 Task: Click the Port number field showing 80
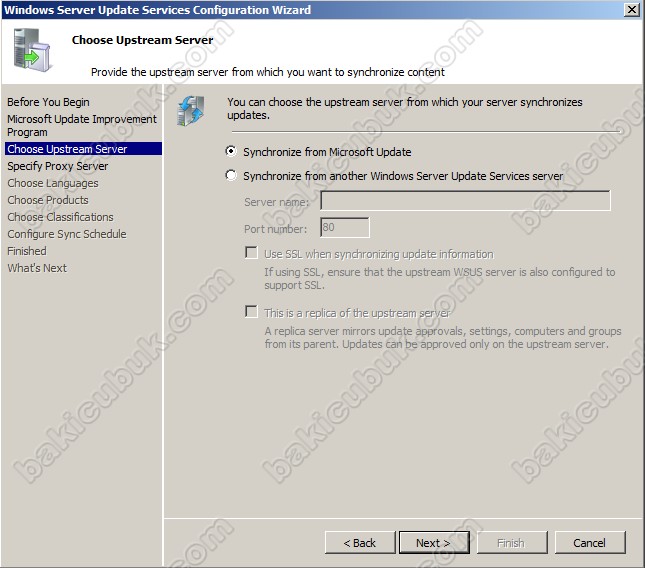(x=345, y=227)
